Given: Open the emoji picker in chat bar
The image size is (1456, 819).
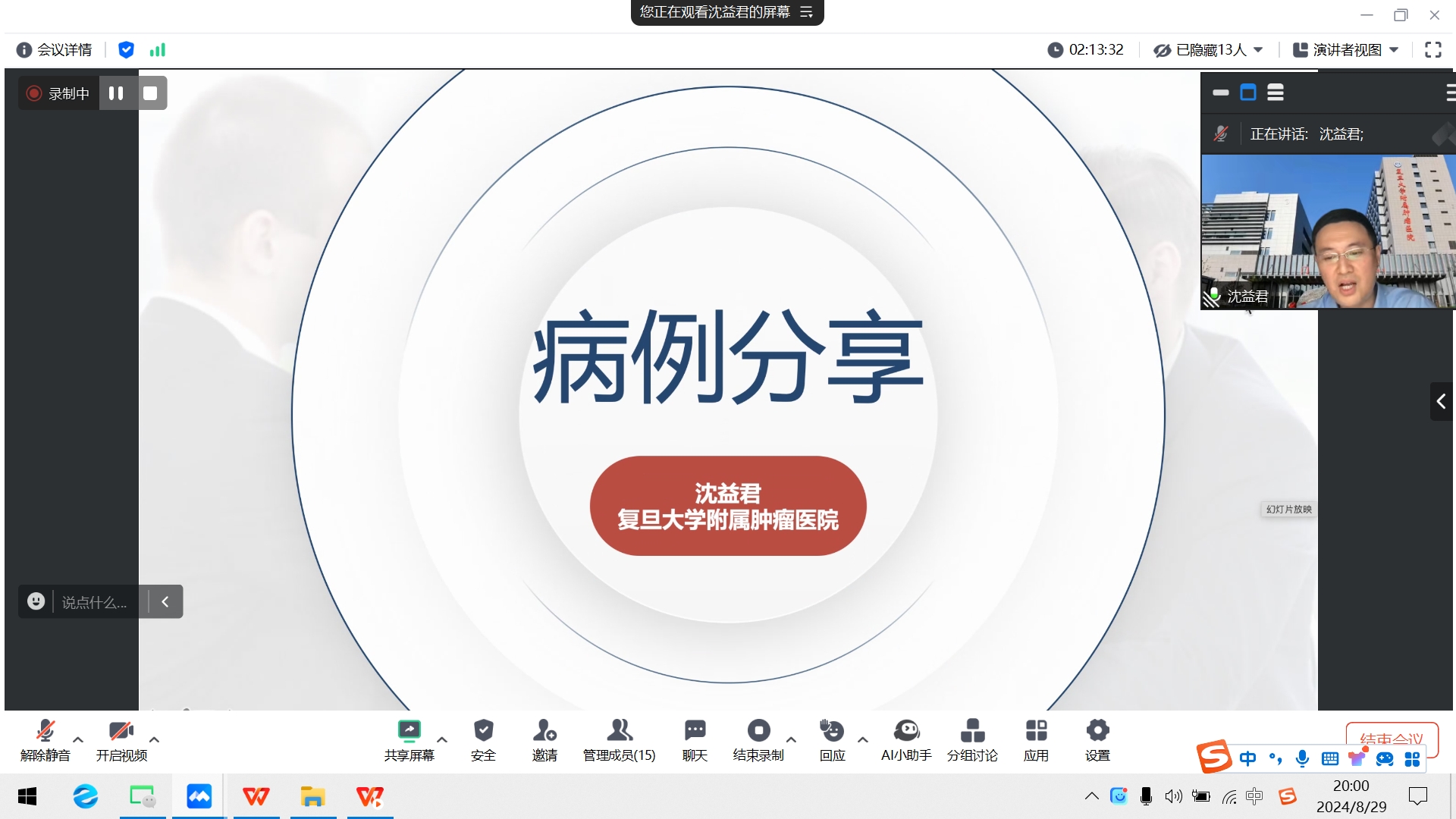Looking at the screenshot, I should click(x=36, y=601).
